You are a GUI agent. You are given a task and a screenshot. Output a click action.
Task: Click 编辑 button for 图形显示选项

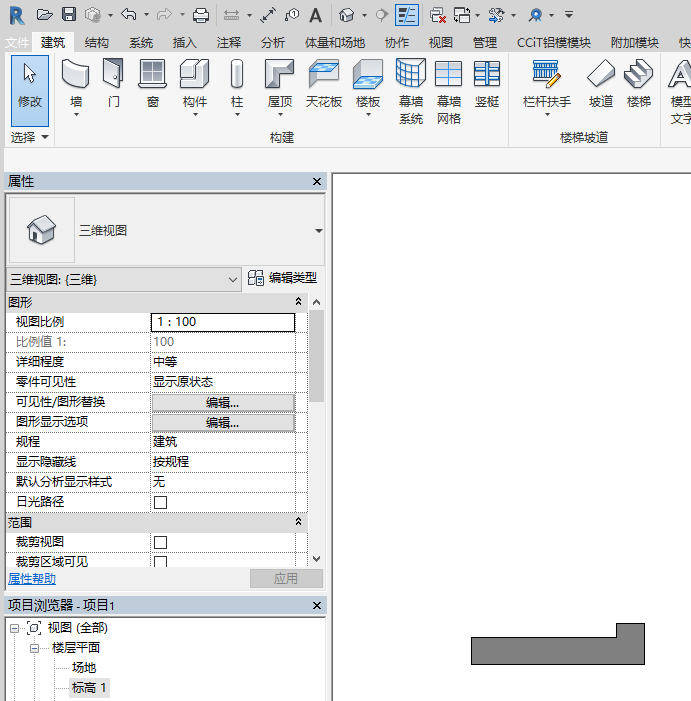[223, 422]
